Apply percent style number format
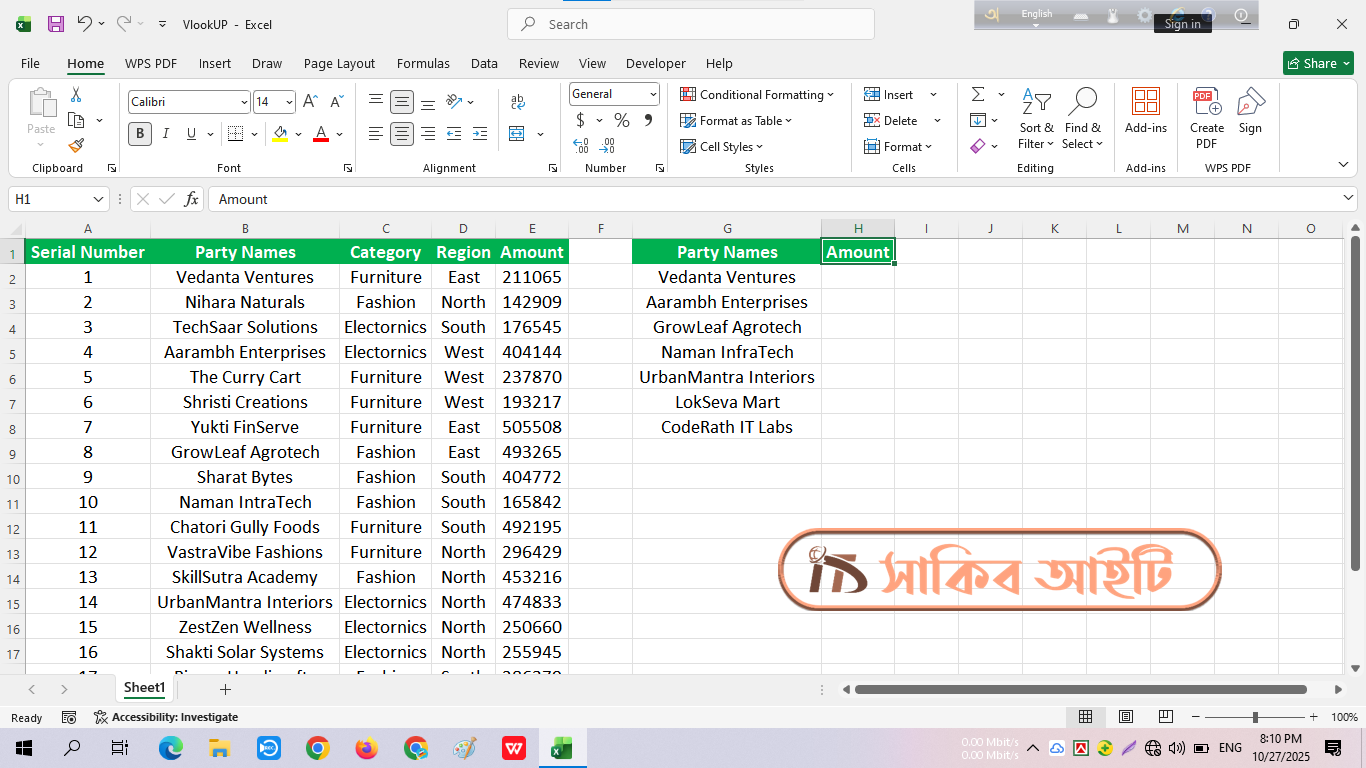 coord(622,120)
